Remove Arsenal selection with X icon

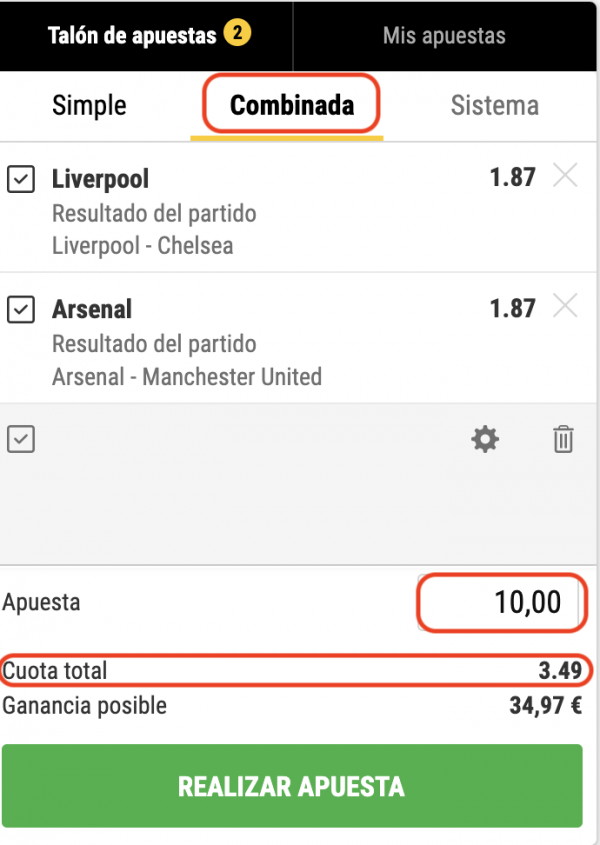(x=565, y=307)
